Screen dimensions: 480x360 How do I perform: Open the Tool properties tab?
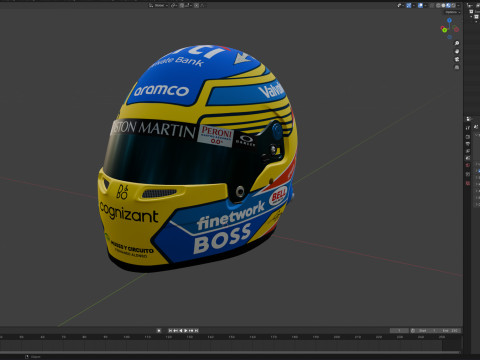coord(468,128)
